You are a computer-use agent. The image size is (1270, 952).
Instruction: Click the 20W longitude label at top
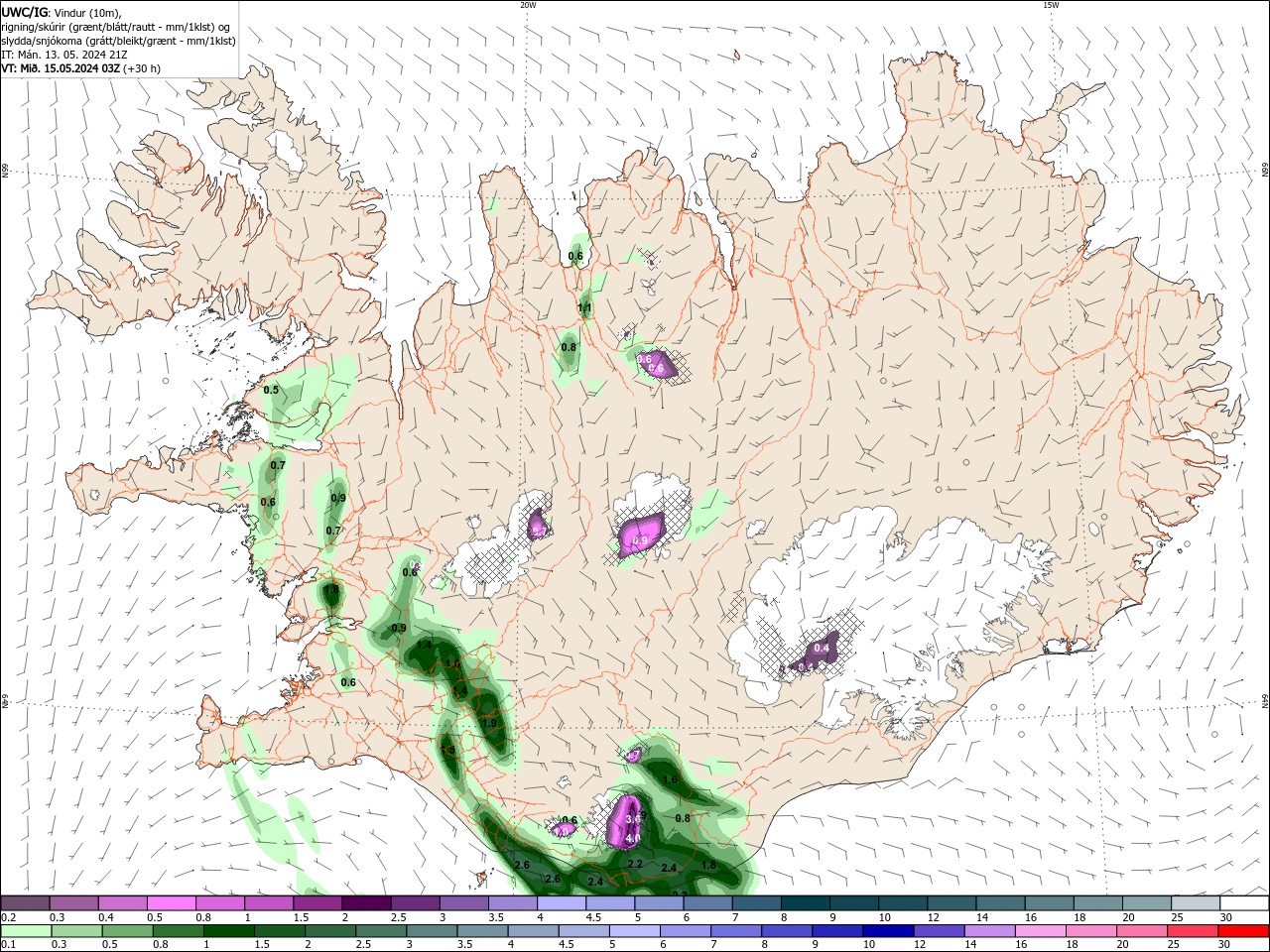click(528, 5)
